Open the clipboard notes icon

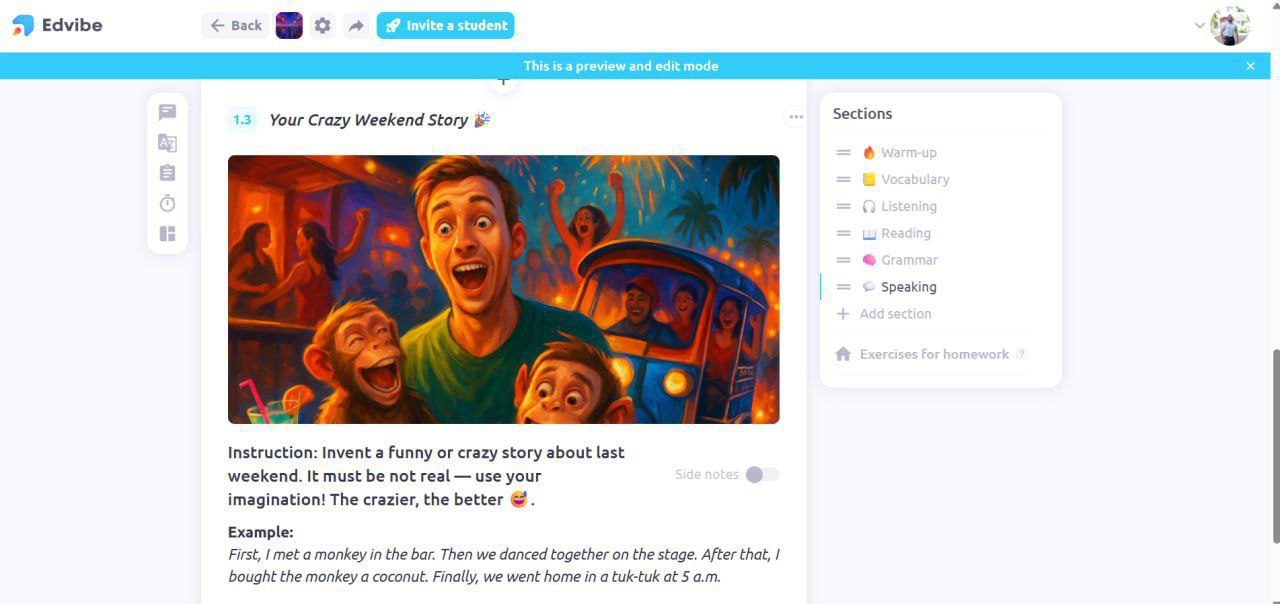(x=167, y=173)
